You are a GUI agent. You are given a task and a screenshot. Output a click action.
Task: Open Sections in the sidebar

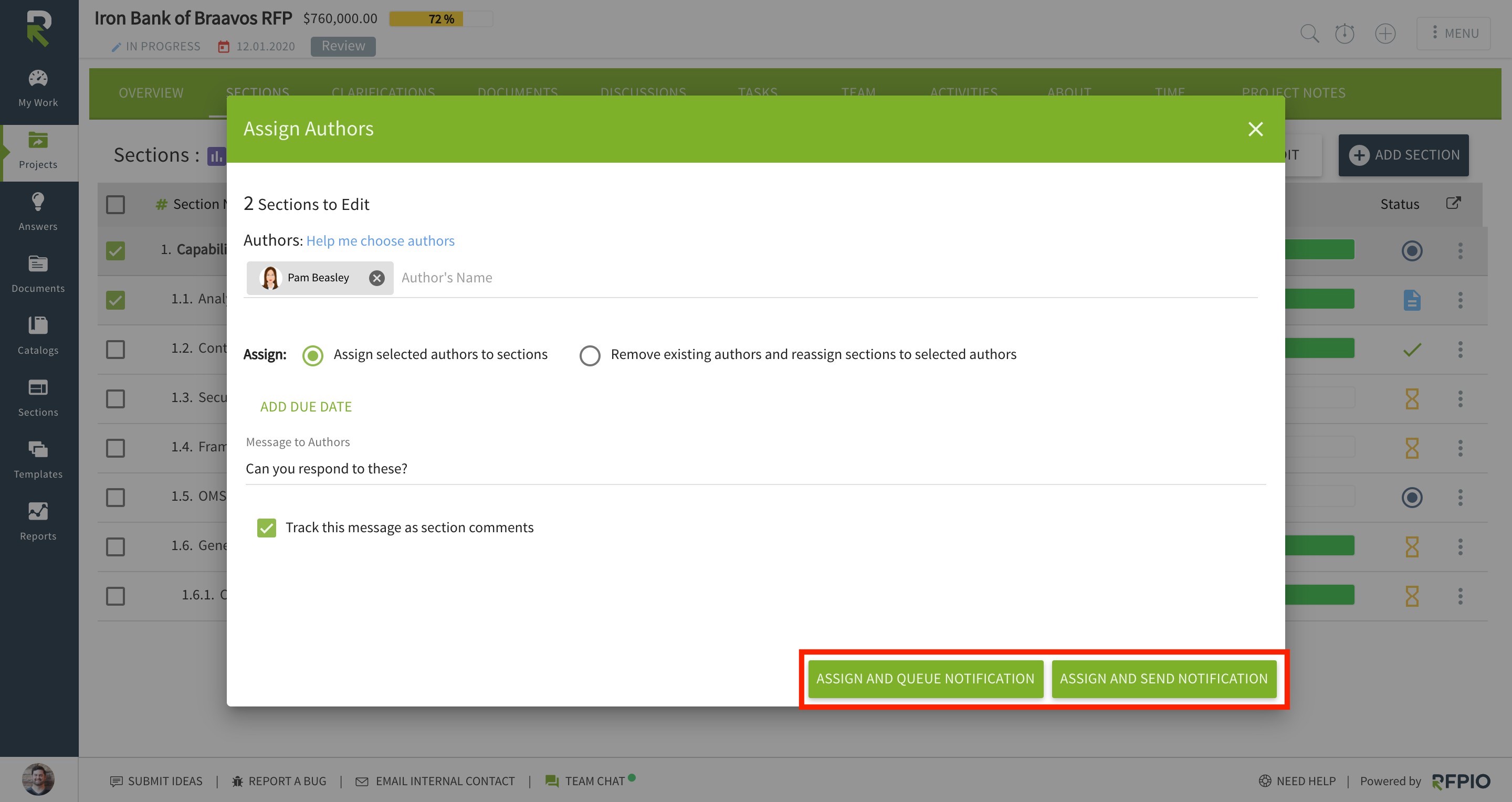pyautogui.click(x=38, y=398)
